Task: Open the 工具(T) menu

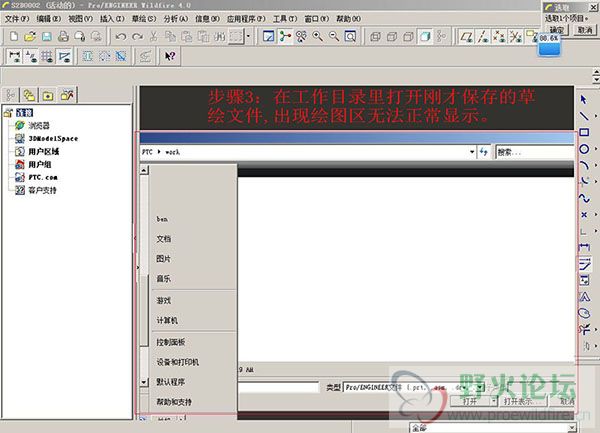Action: pos(285,19)
